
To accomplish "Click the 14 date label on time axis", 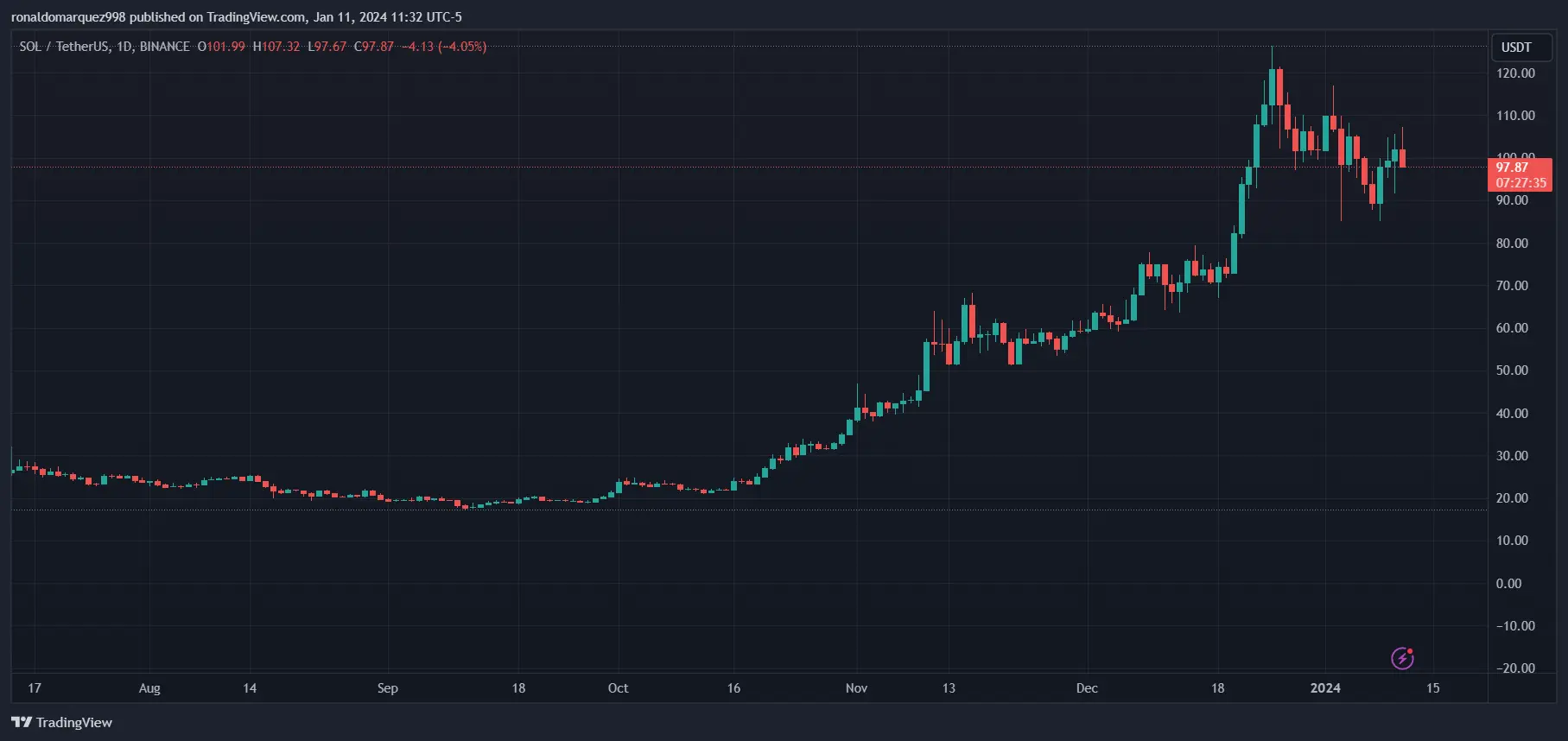I will click(x=250, y=688).
